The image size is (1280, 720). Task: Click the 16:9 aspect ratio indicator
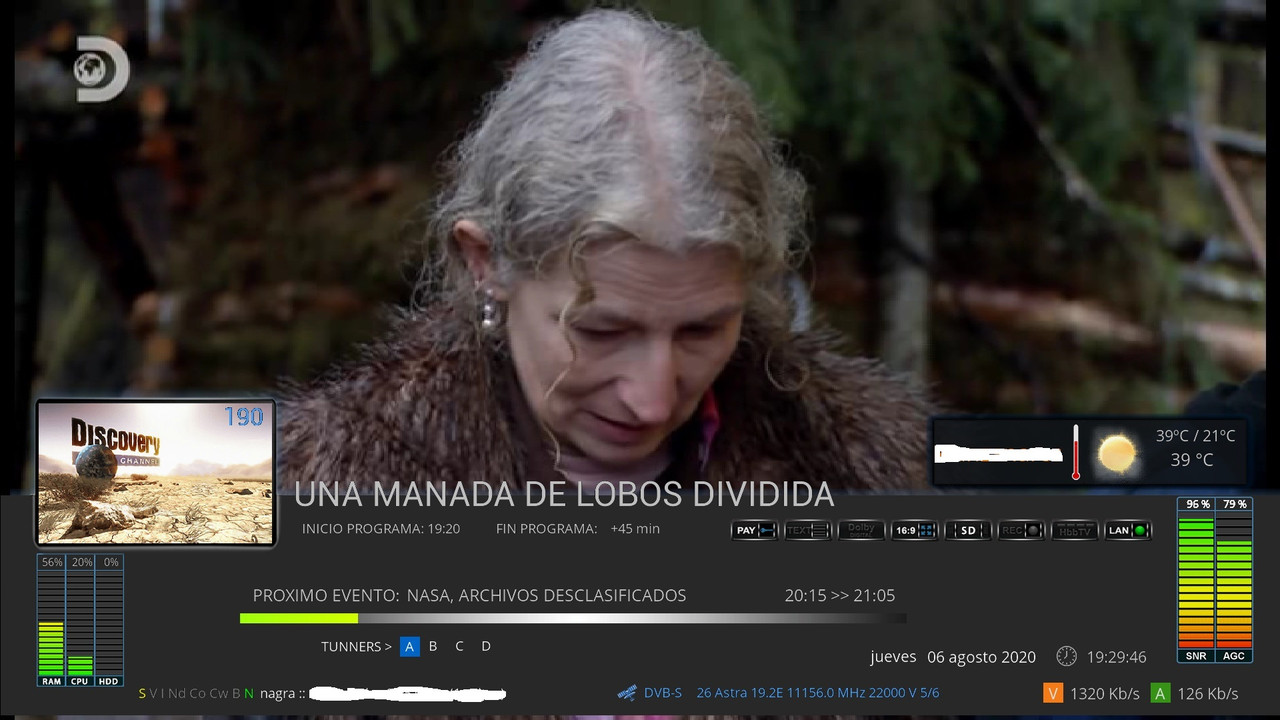click(x=915, y=530)
